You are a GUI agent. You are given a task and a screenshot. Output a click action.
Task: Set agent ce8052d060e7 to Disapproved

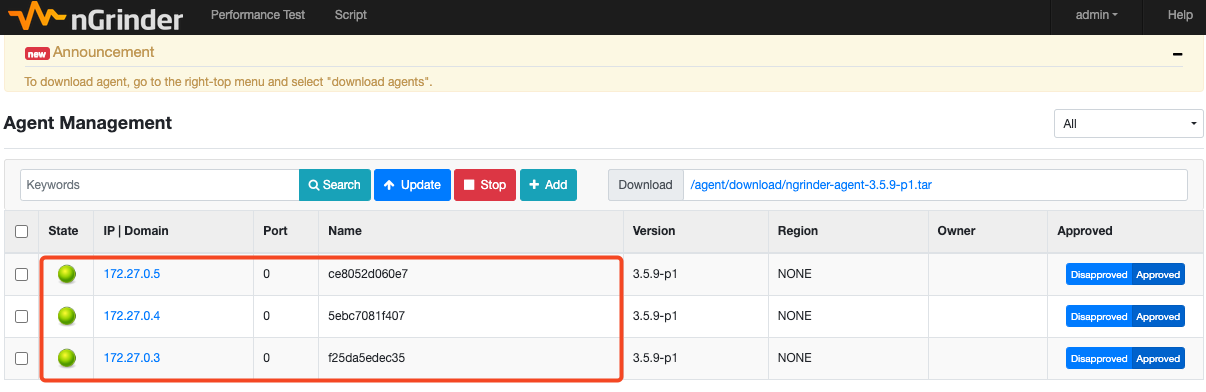(1098, 274)
